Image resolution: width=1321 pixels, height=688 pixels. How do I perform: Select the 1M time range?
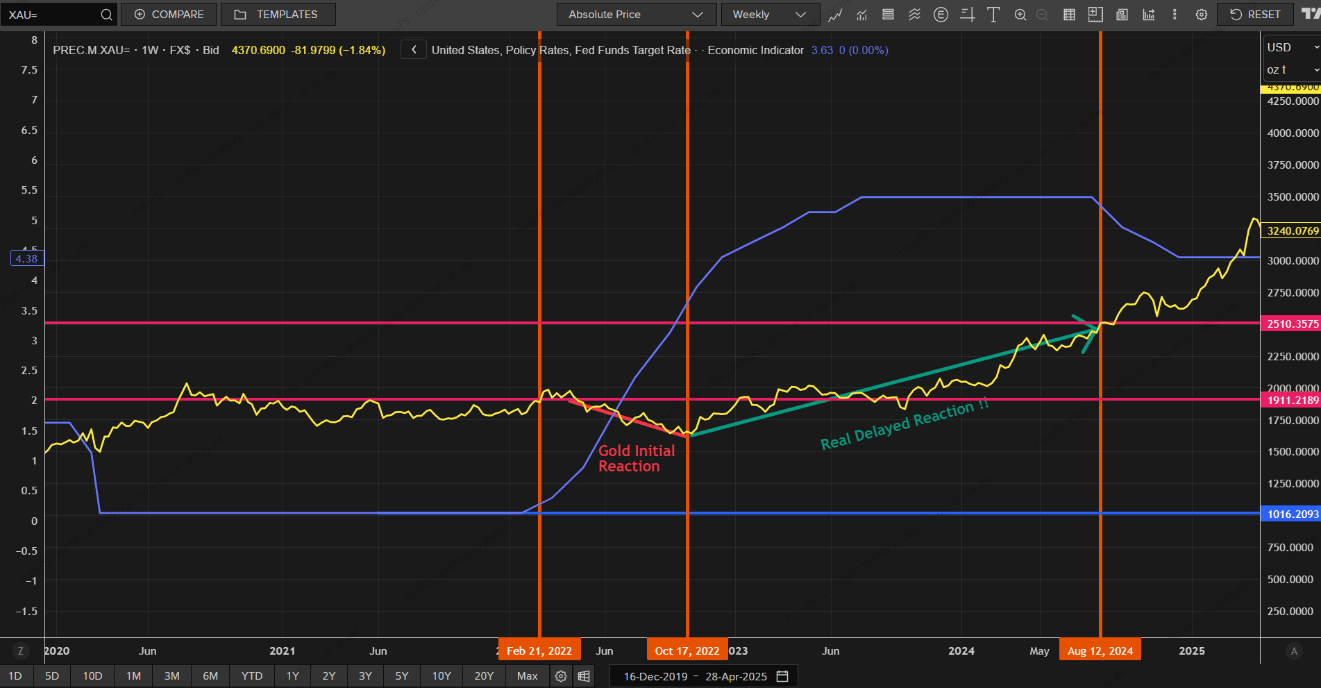(x=133, y=676)
